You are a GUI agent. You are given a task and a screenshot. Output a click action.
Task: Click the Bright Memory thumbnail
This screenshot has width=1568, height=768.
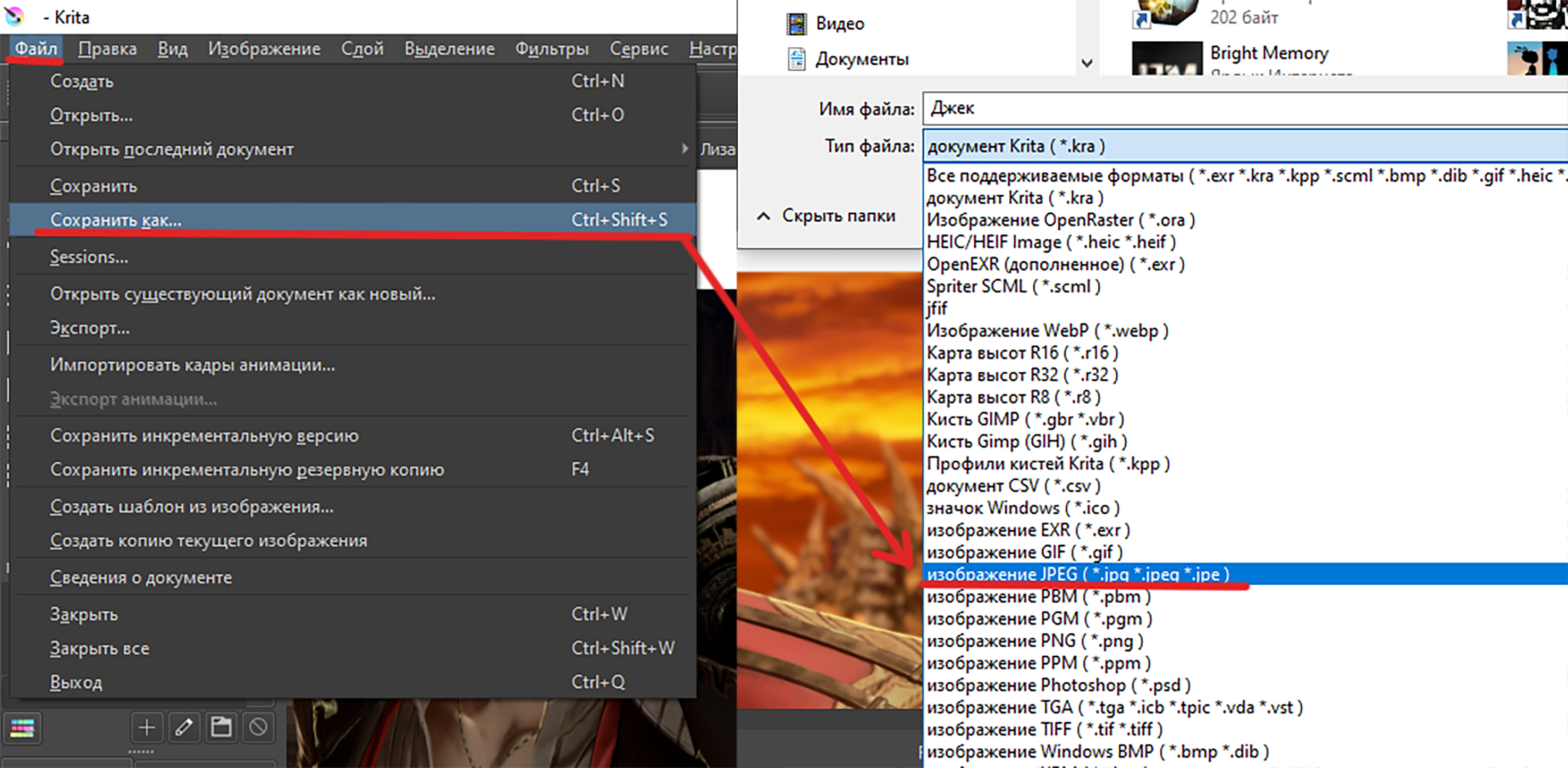point(1166,59)
